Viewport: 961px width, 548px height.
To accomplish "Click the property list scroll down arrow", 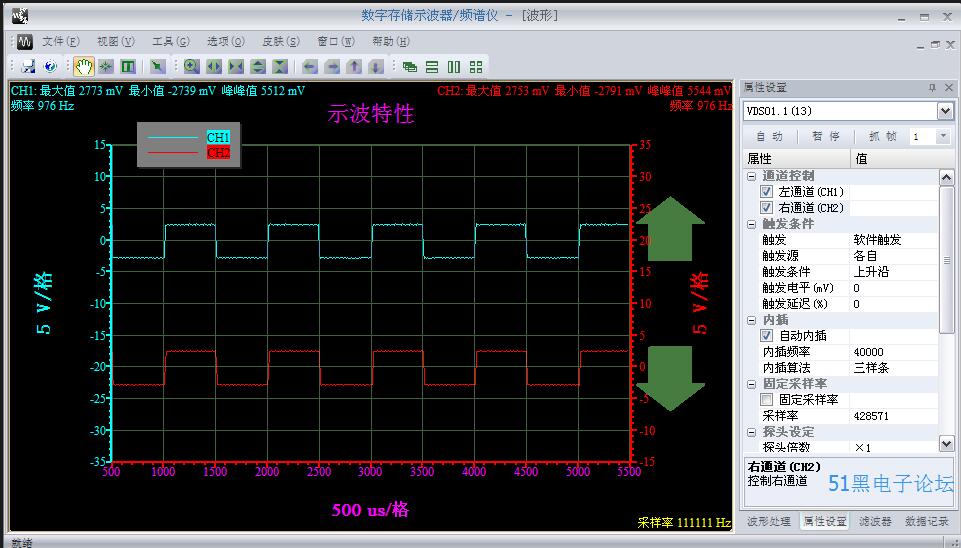I will point(946,444).
